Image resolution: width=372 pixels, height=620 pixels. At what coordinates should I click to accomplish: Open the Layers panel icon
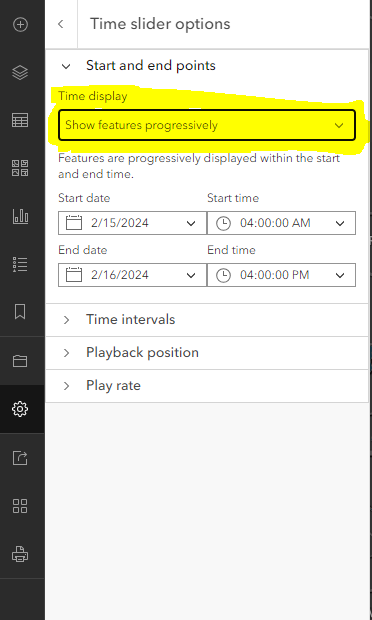tap(20, 73)
